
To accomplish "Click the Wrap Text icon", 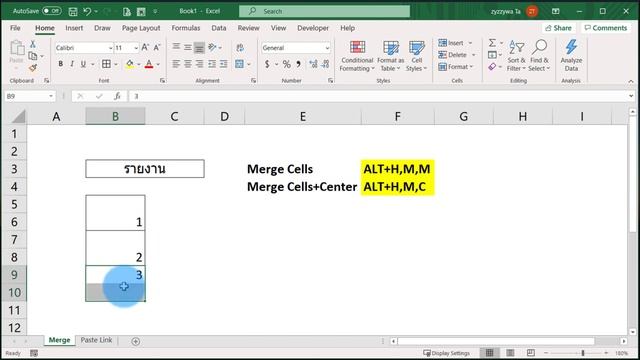I will point(240,48).
